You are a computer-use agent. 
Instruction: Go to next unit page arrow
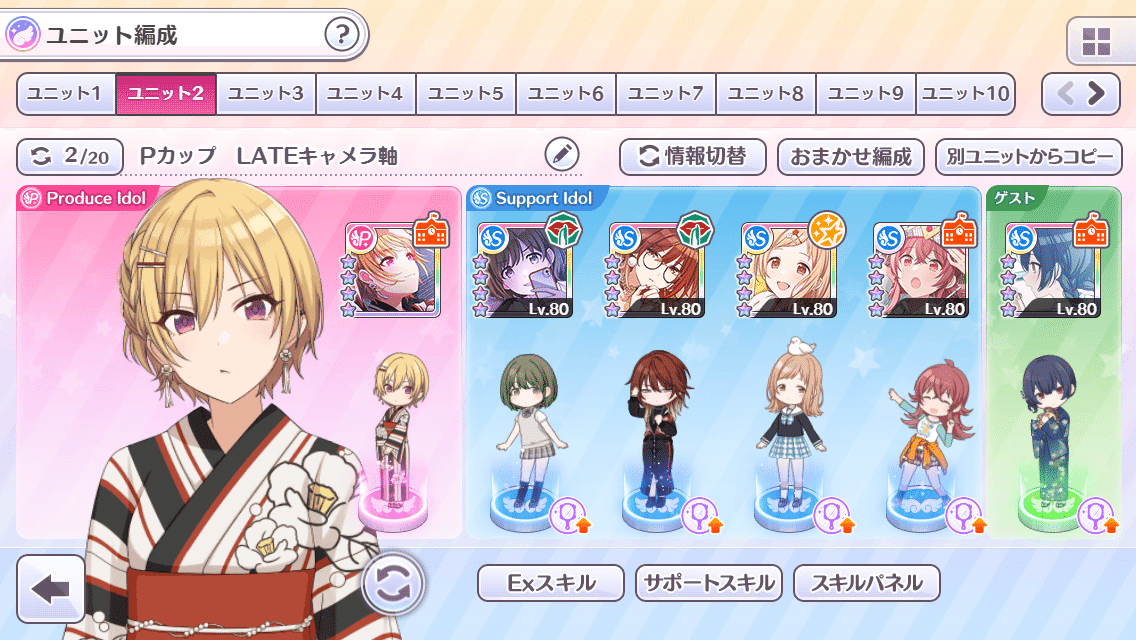coord(1097,93)
